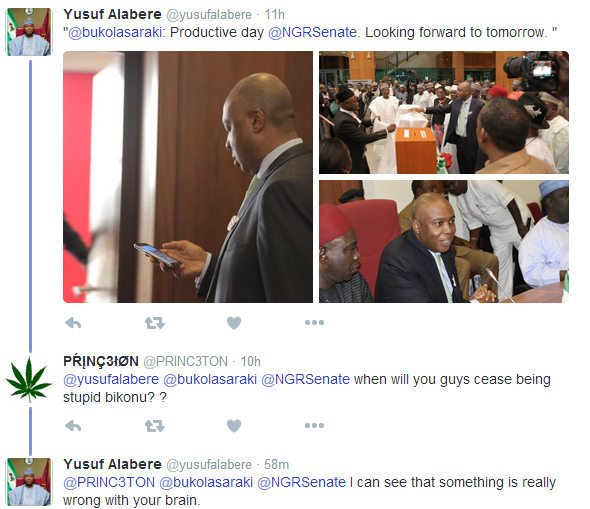The height and width of the screenshot is (509, 590).
Task: Open @NGRSenate link in the first tweet
Action: click(x=312, y=33)
